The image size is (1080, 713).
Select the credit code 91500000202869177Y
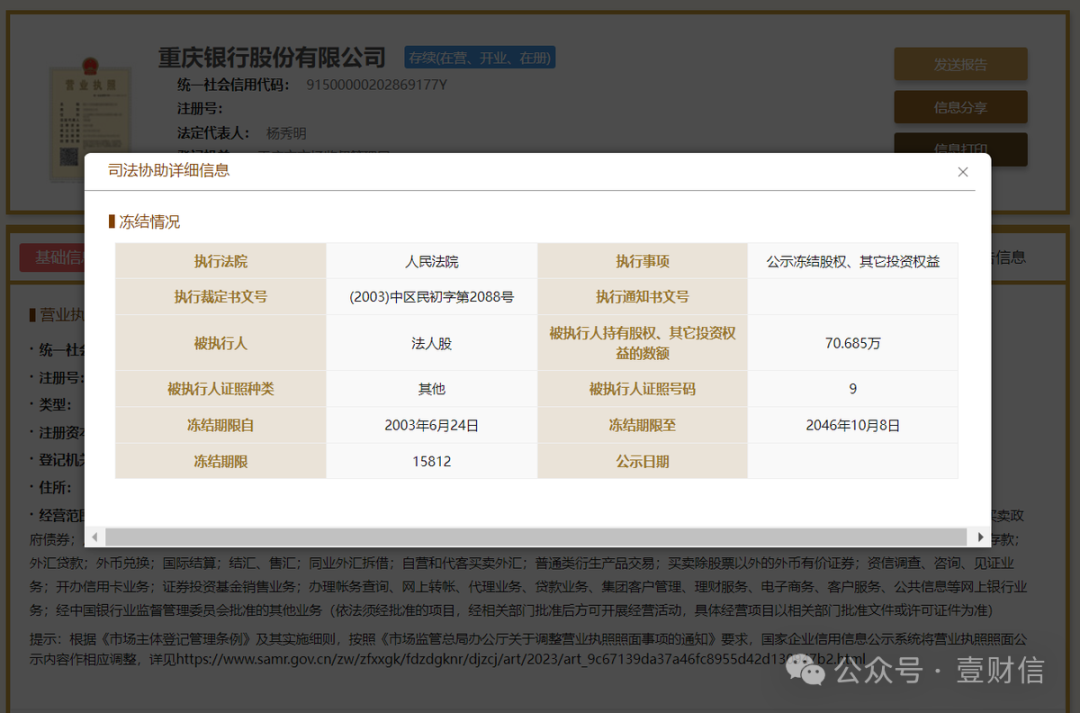pos(376,85)
